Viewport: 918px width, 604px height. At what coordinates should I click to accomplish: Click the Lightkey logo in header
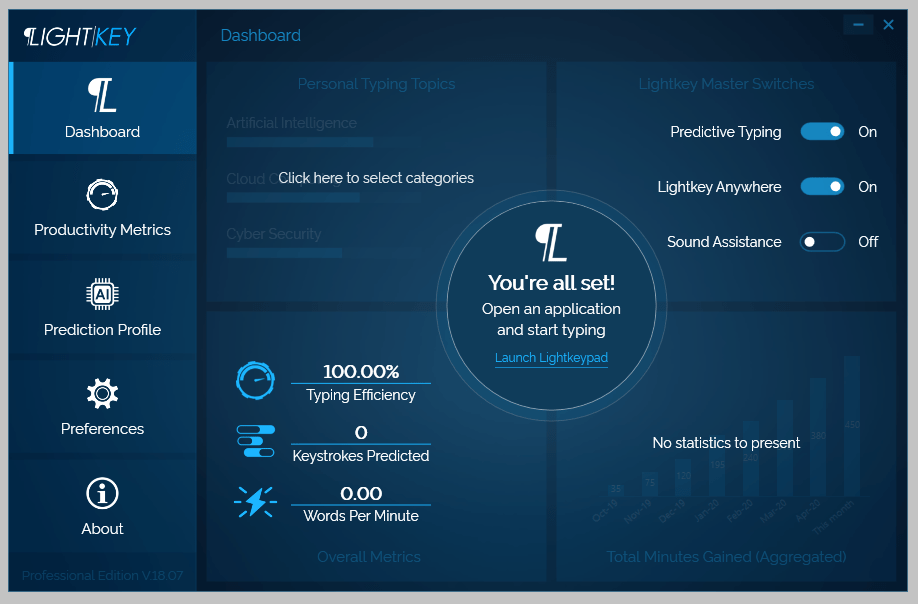click(80, 36)
